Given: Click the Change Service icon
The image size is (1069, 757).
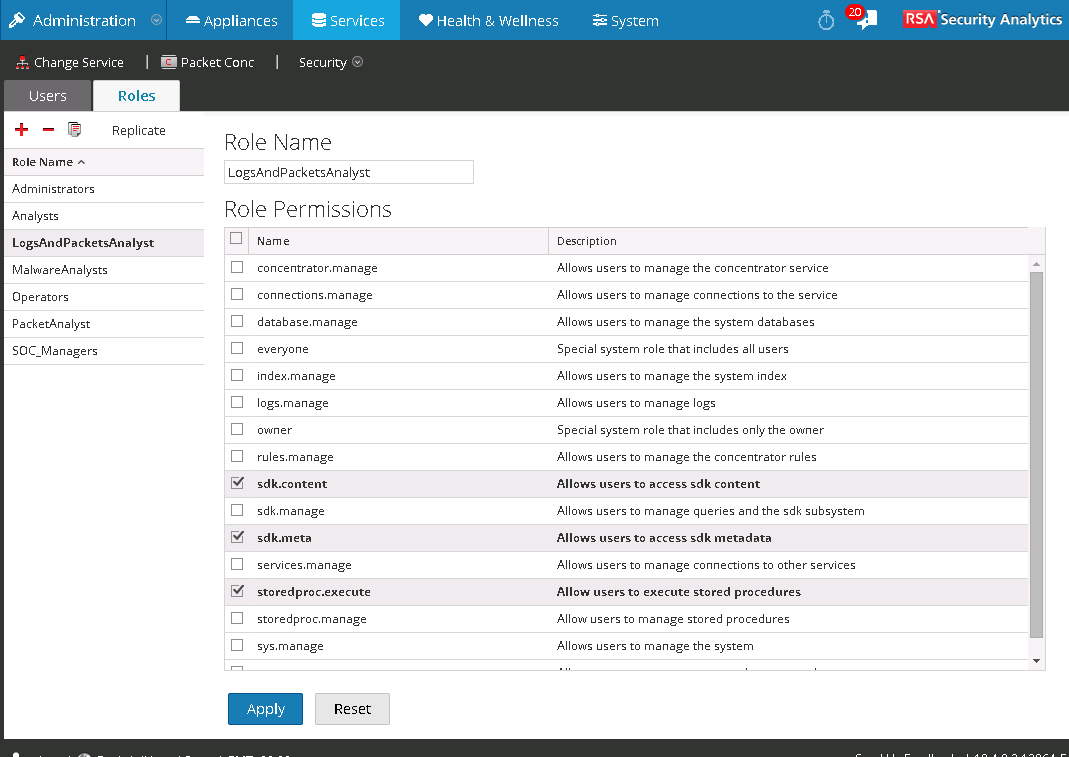Looking at the screenshot, I should click(22, 63).
